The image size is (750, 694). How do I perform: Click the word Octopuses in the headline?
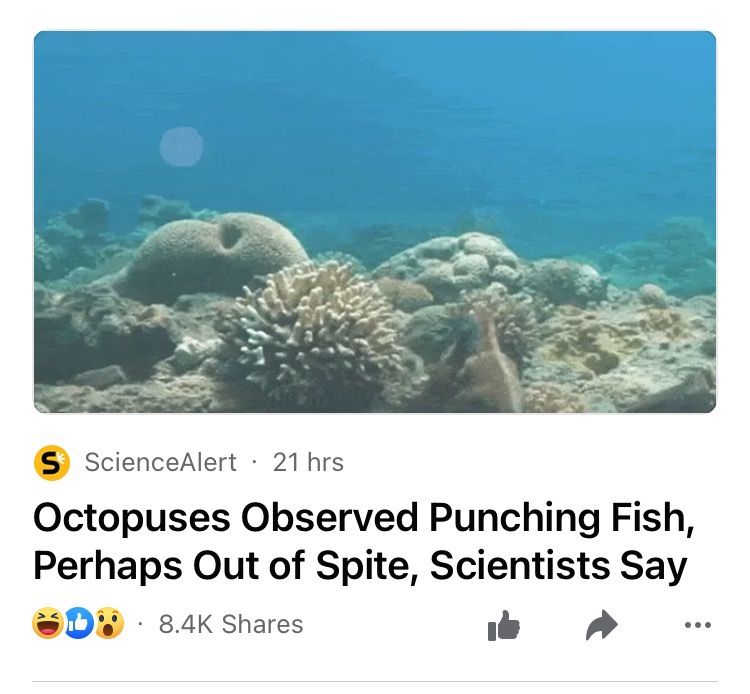click(x=132, y=519)
